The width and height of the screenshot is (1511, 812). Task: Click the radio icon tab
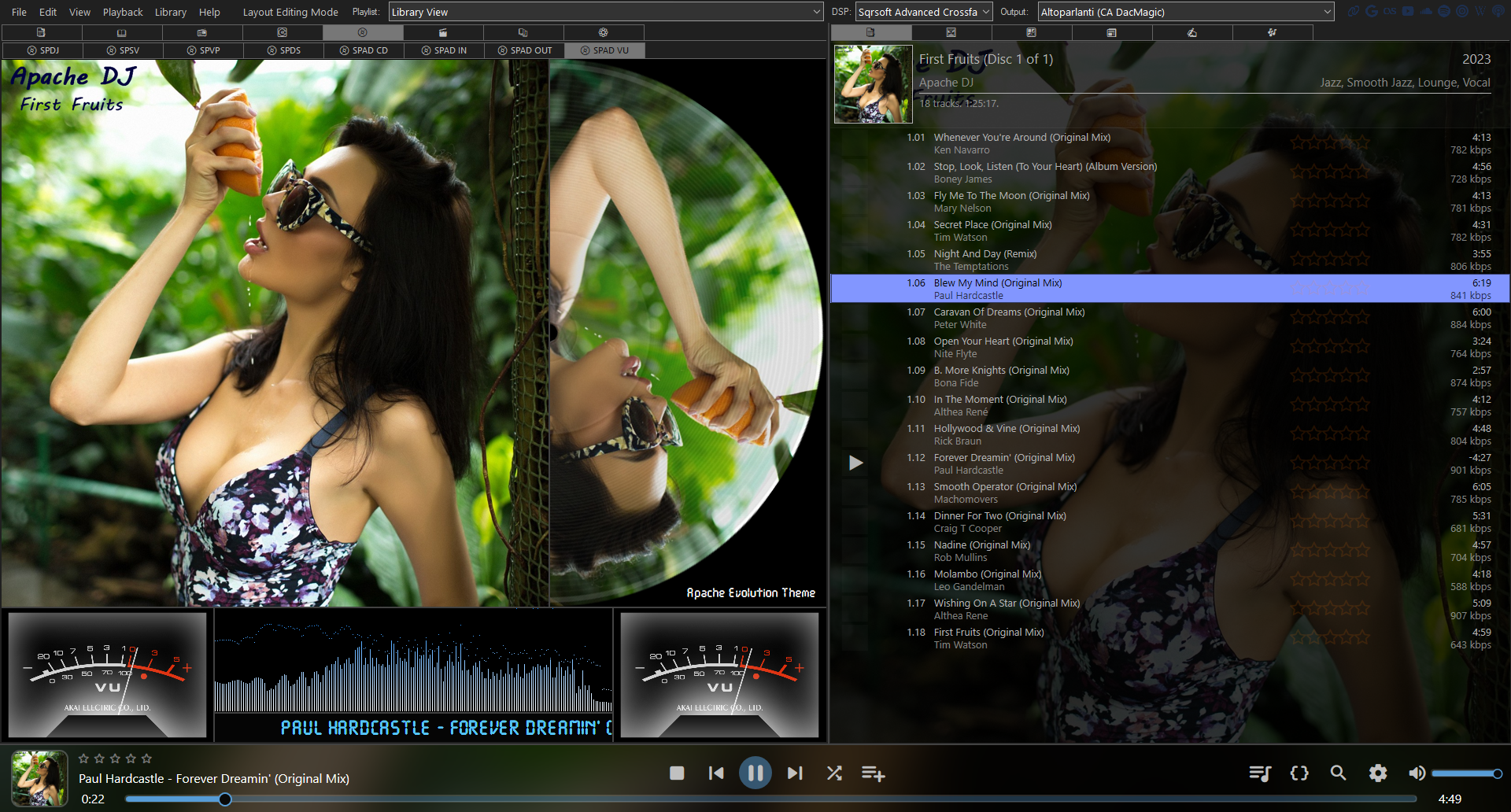(x=201, y=32)
